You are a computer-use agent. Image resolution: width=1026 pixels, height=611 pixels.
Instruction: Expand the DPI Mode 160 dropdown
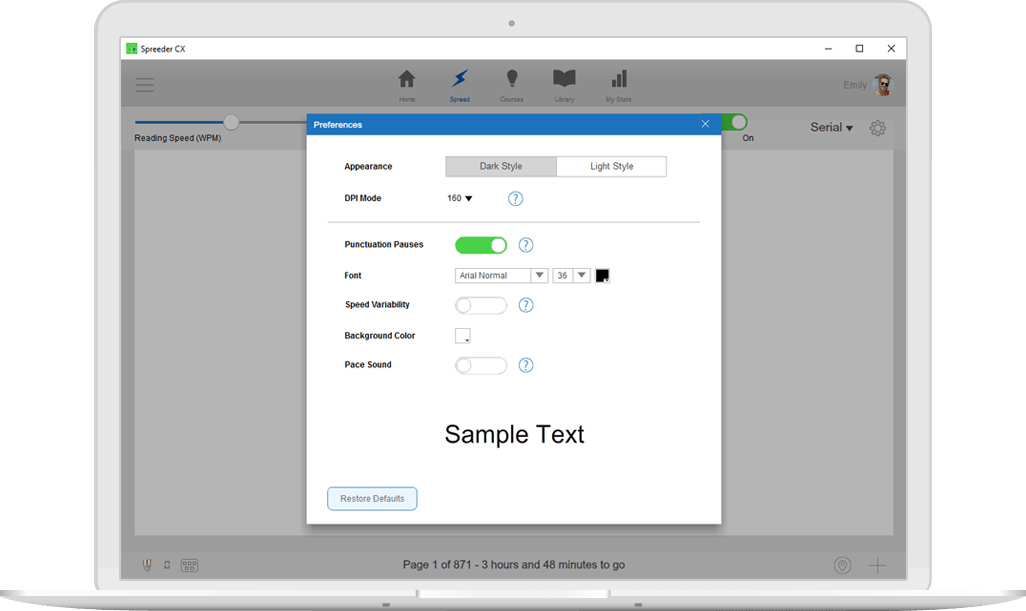pyautogui.click(x=460, y=199)
